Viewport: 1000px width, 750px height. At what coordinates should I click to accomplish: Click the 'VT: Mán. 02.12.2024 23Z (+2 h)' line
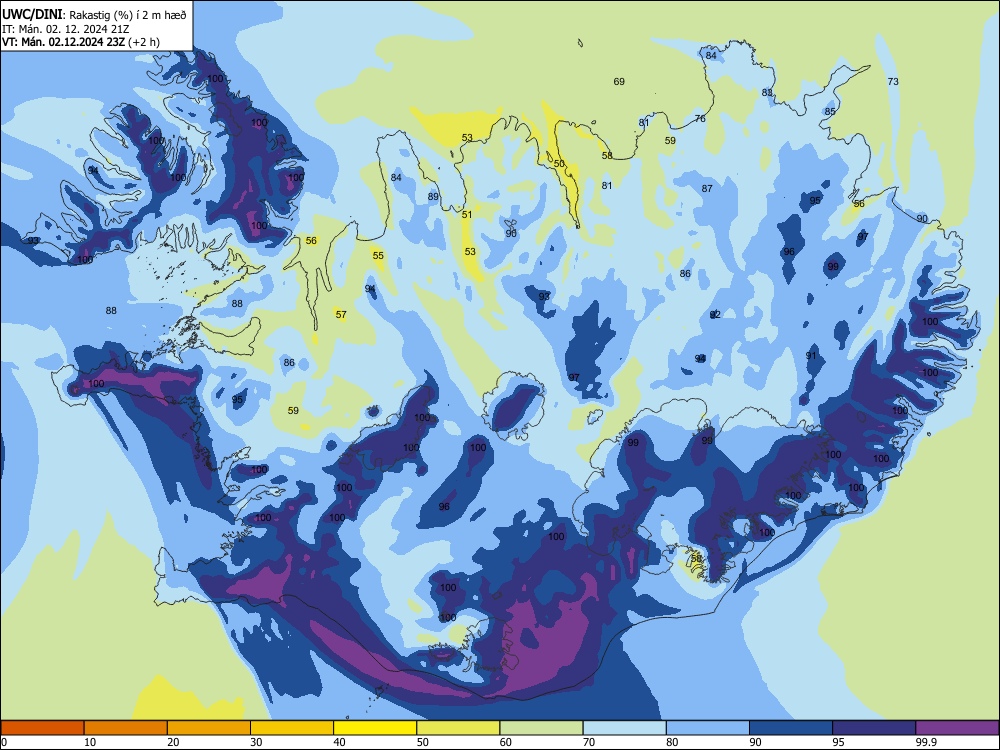click(x=81, y=42)
